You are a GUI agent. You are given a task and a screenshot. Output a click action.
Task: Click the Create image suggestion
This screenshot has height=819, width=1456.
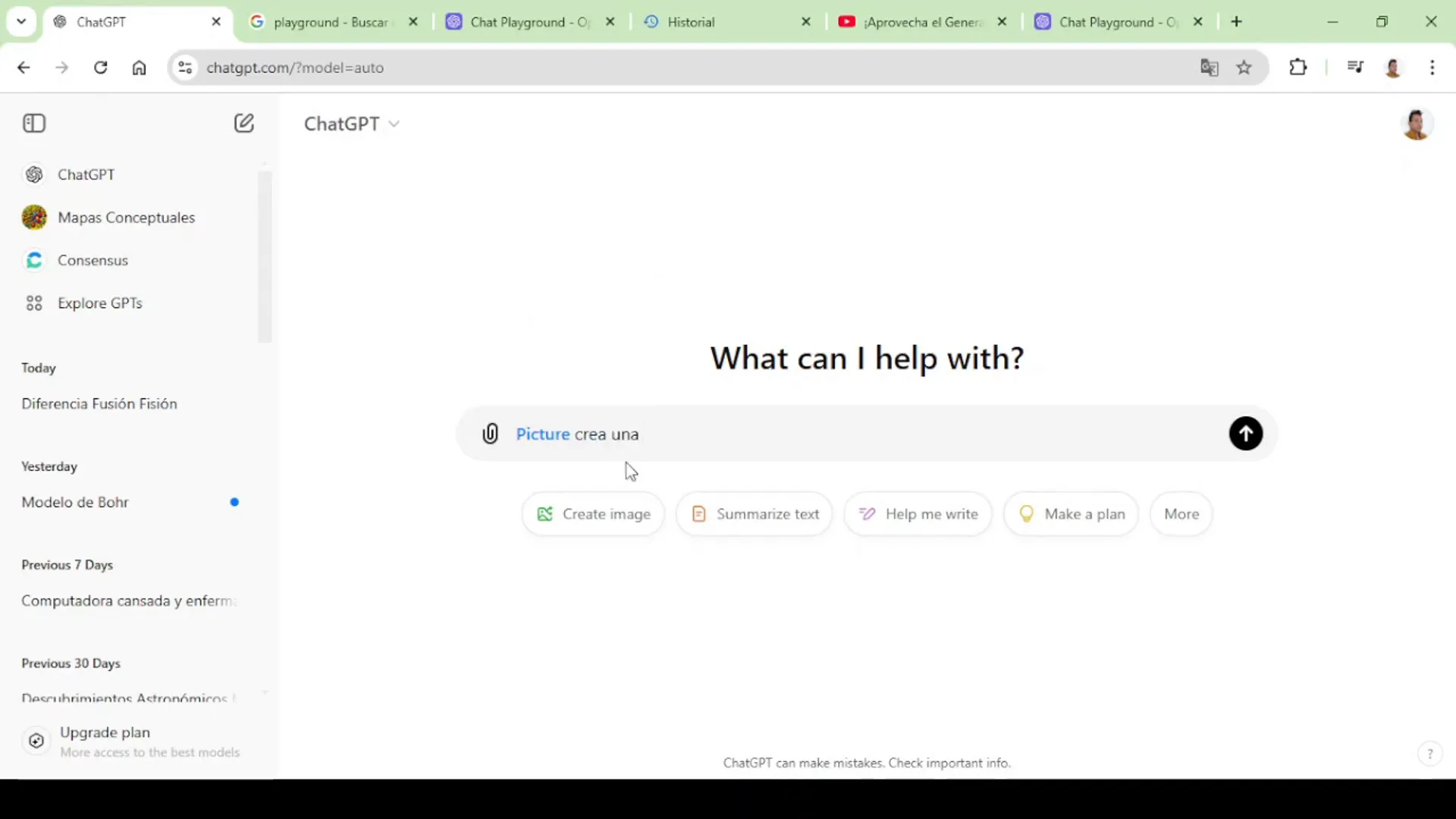pos(593,514)
